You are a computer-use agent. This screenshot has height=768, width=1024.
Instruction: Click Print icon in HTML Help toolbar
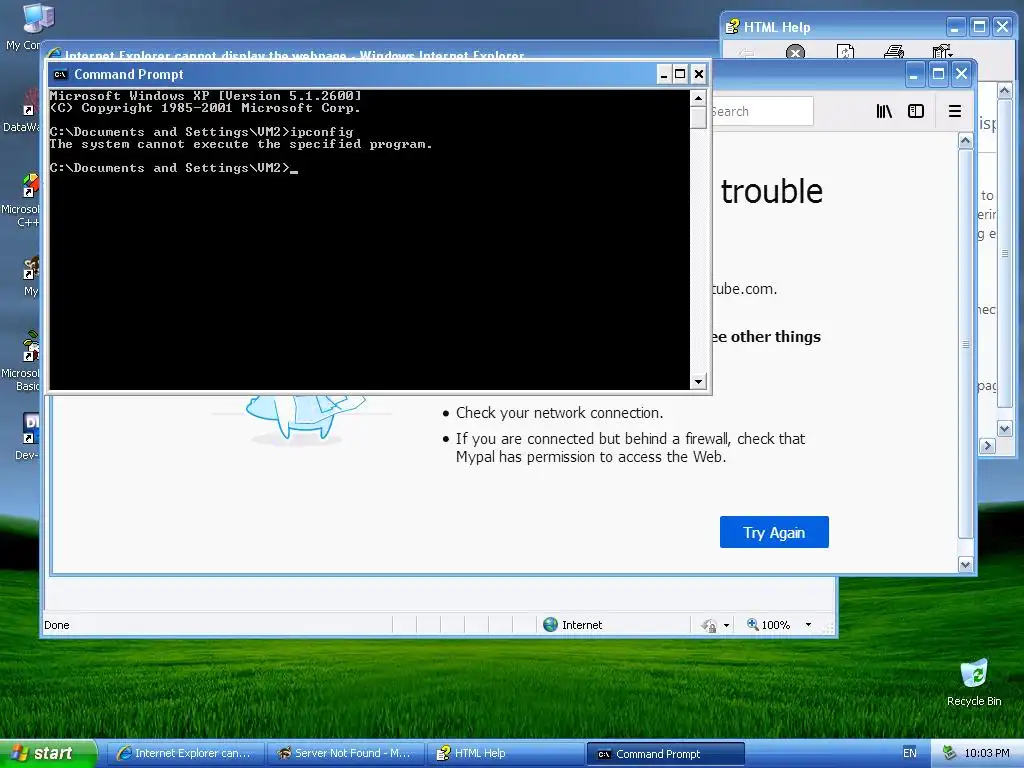[893, 52]
